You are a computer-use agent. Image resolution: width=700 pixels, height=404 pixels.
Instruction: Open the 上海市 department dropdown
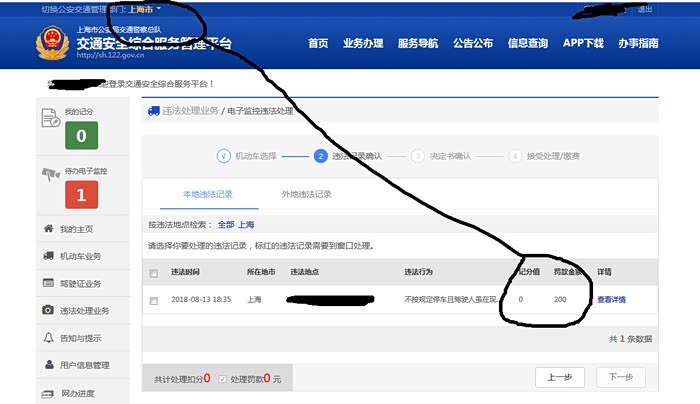[145, 9]
